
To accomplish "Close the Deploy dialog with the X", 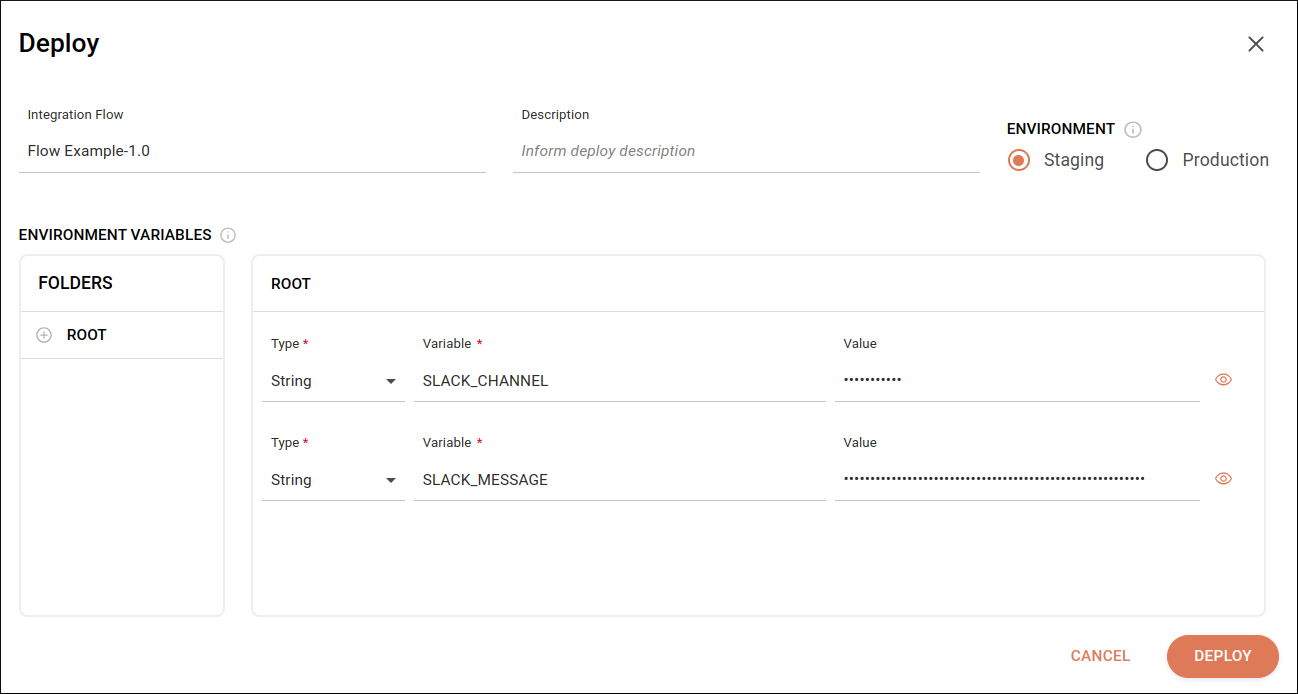I will tap(1256, 44).
